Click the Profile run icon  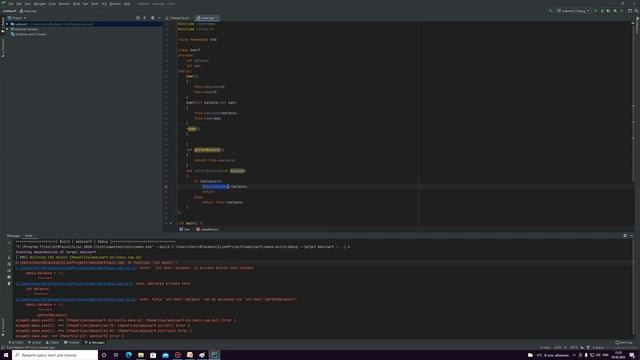(x=615, y=11)
